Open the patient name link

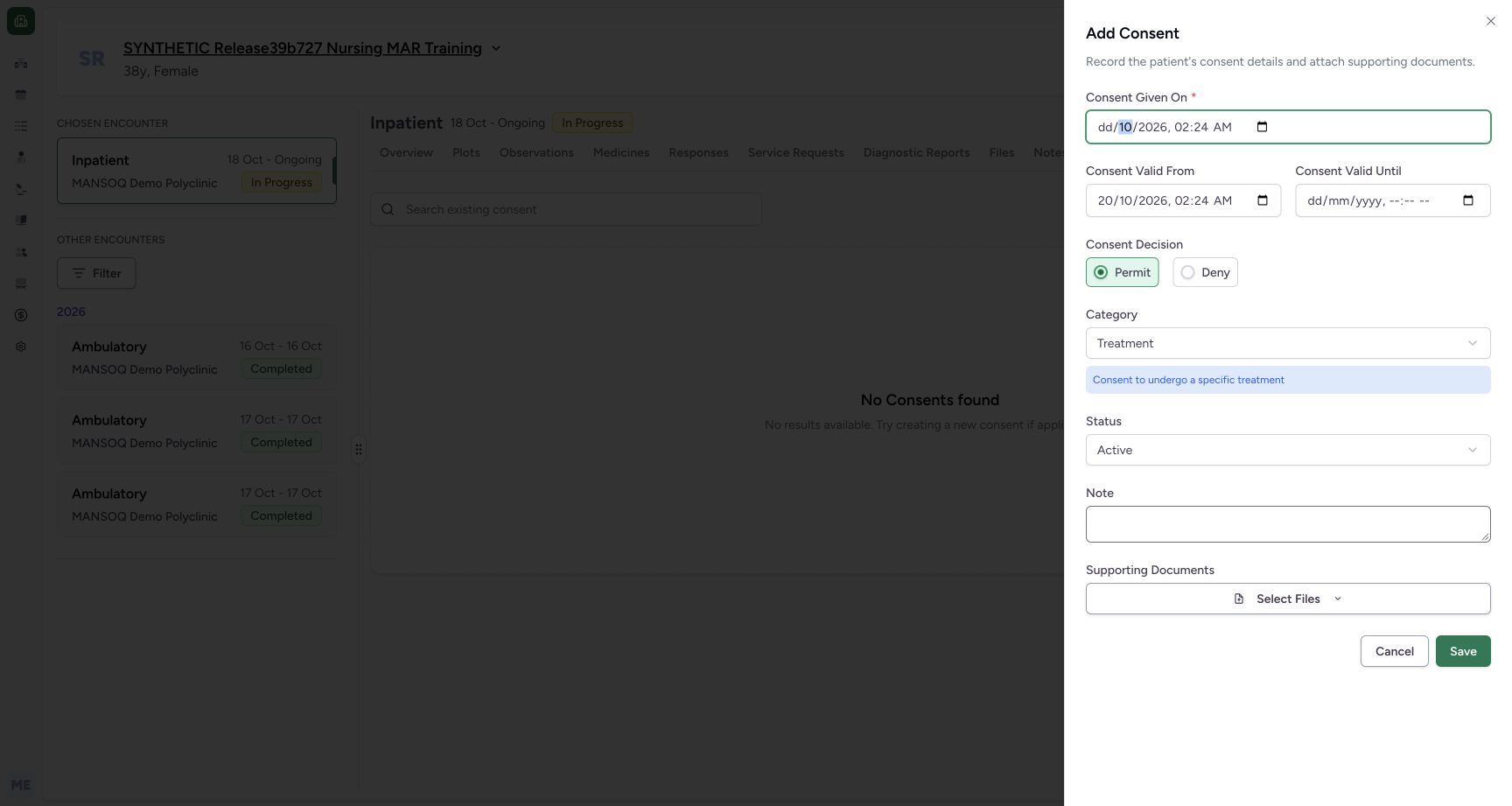(x=302, y=48)
